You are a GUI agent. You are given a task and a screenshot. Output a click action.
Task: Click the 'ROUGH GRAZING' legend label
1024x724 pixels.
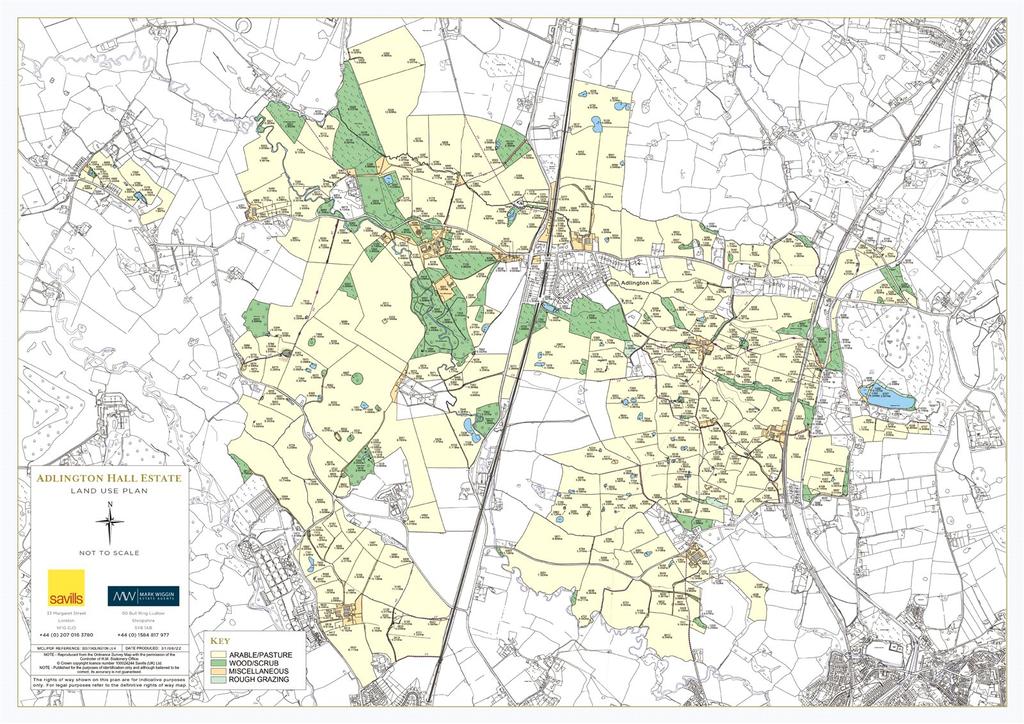coord(259,680)
